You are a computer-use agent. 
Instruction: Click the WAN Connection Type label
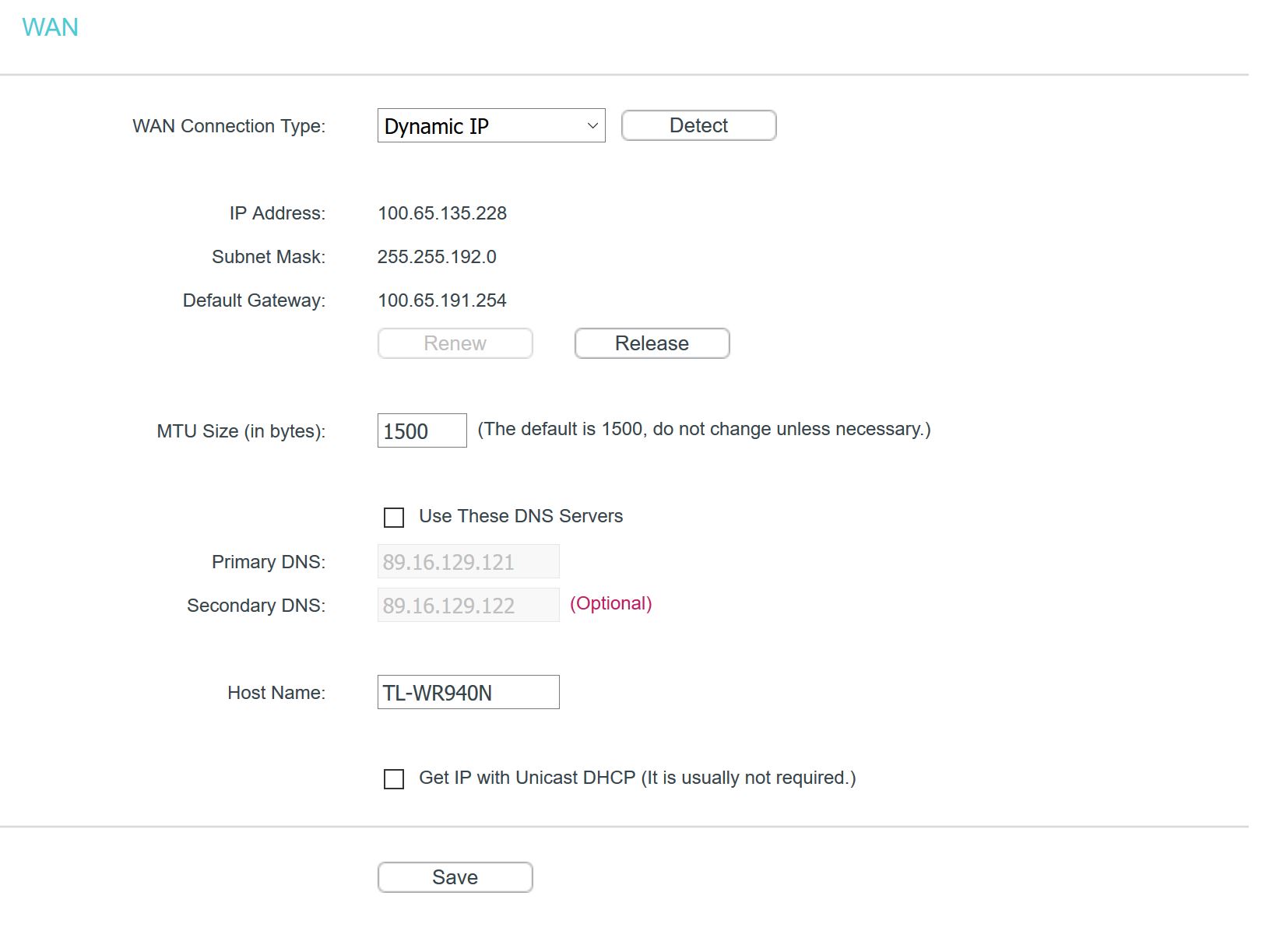tap(229, 126)
